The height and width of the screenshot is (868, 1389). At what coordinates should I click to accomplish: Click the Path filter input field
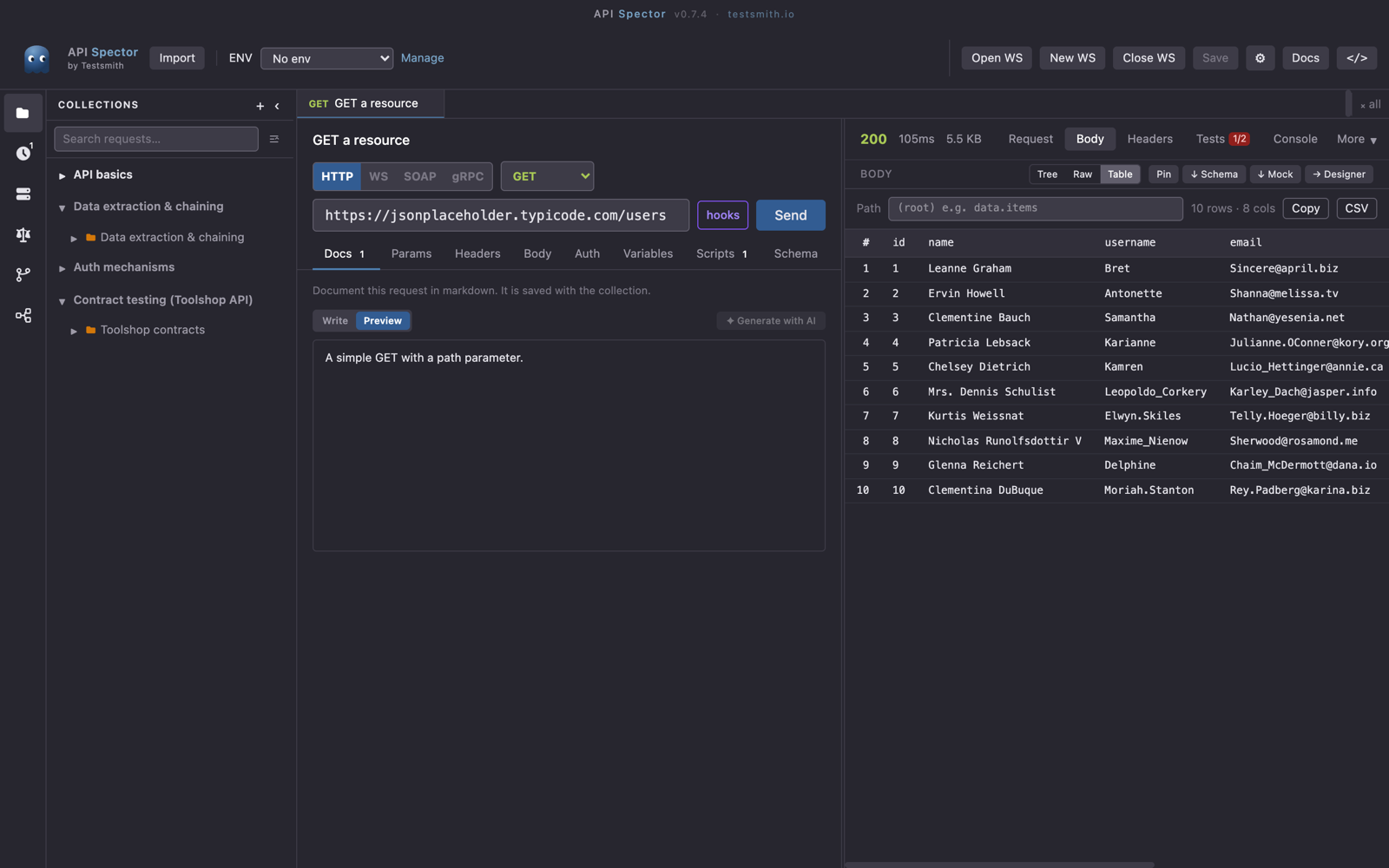click(x=1035, y=208)
